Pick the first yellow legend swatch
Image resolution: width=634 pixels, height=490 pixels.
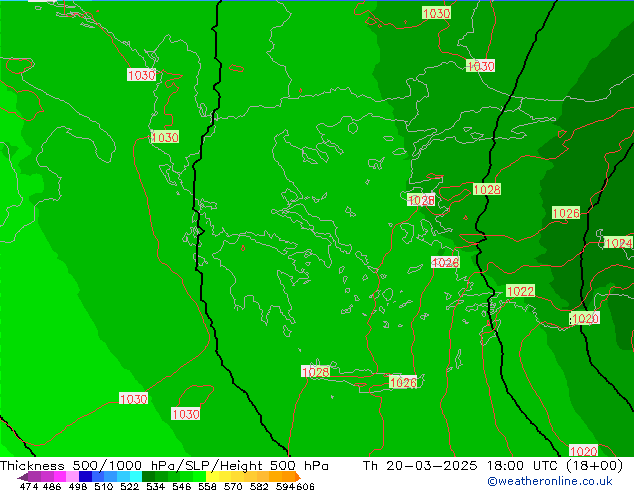[212, 477]
